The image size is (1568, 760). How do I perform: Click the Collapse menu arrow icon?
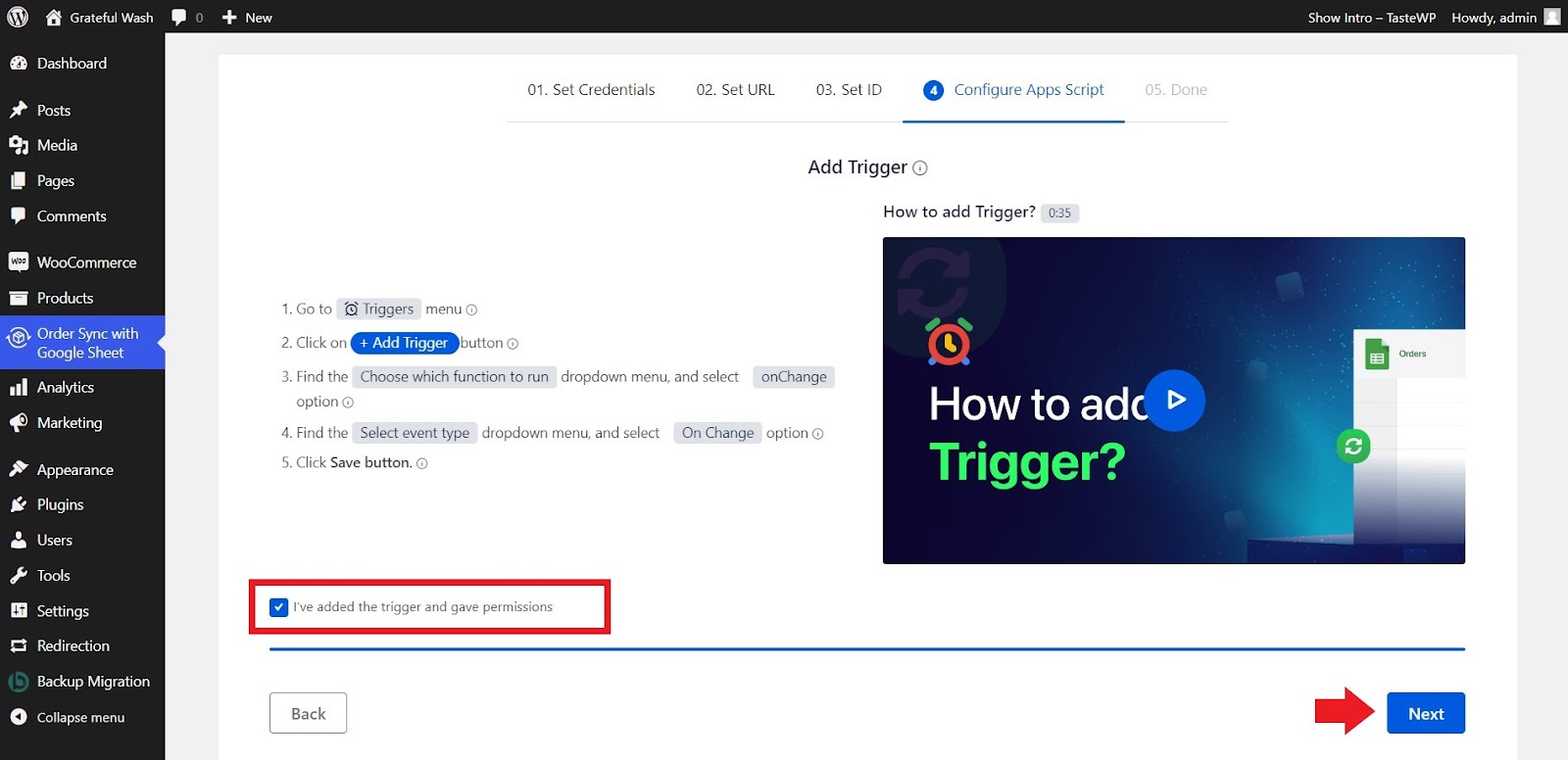(x=19, y=717)
